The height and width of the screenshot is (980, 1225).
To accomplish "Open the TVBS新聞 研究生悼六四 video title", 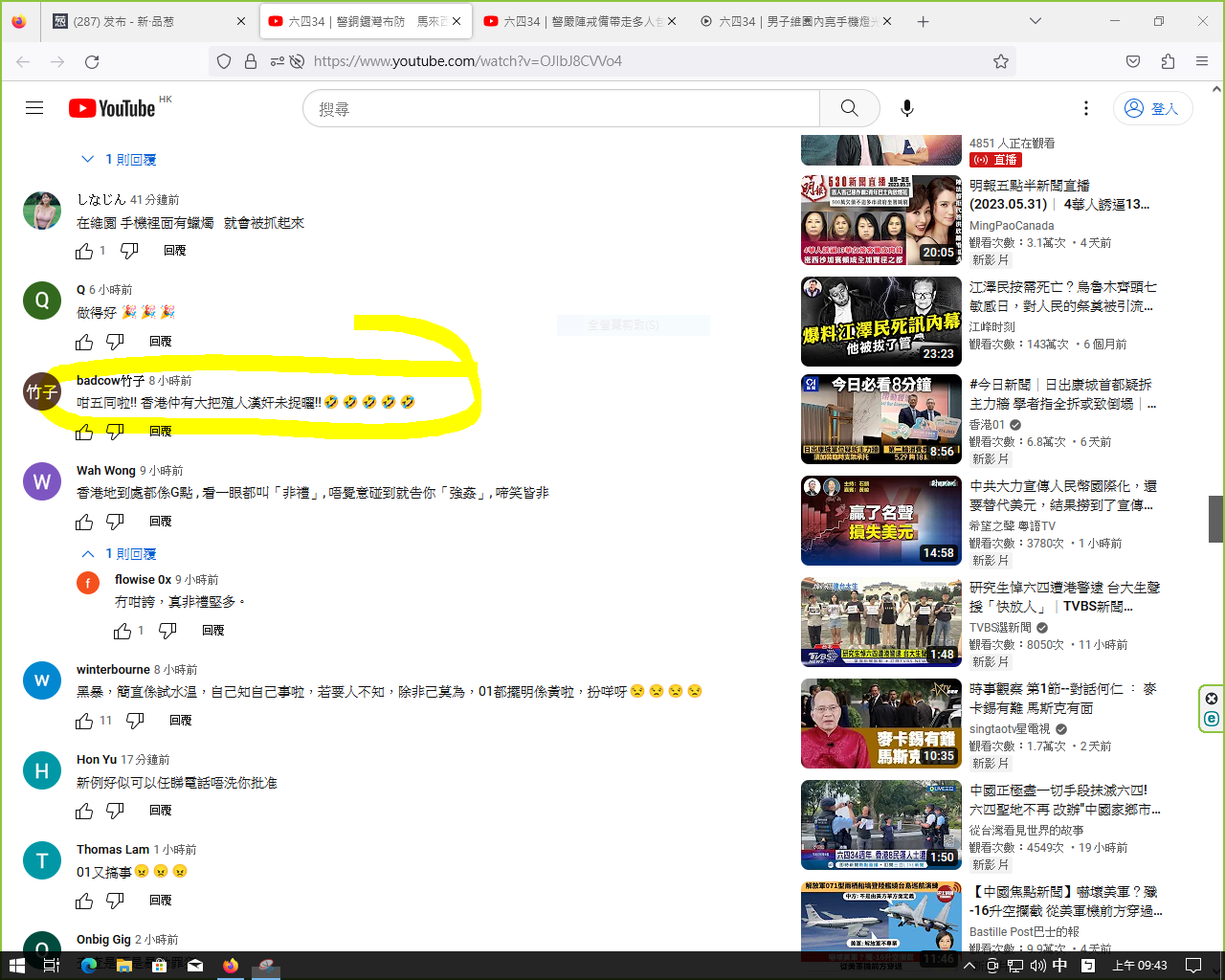I will point(1064,596).
